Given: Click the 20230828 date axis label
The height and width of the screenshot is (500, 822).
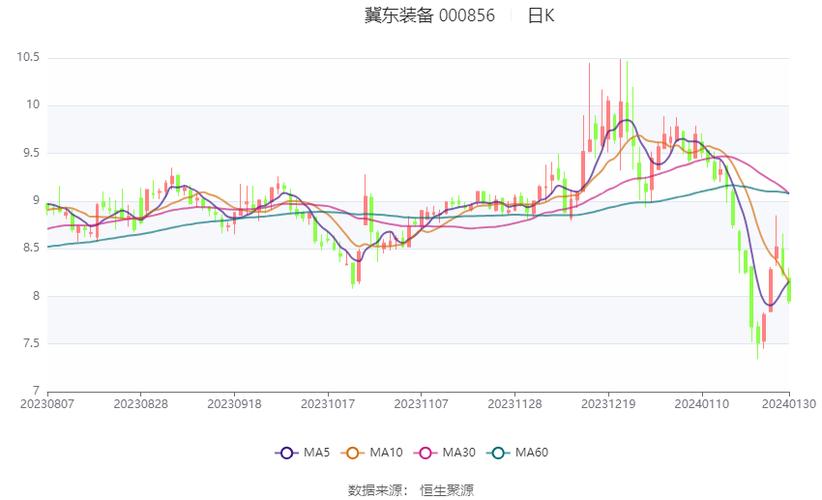Looking at the screenshot, I should (140, 404).
